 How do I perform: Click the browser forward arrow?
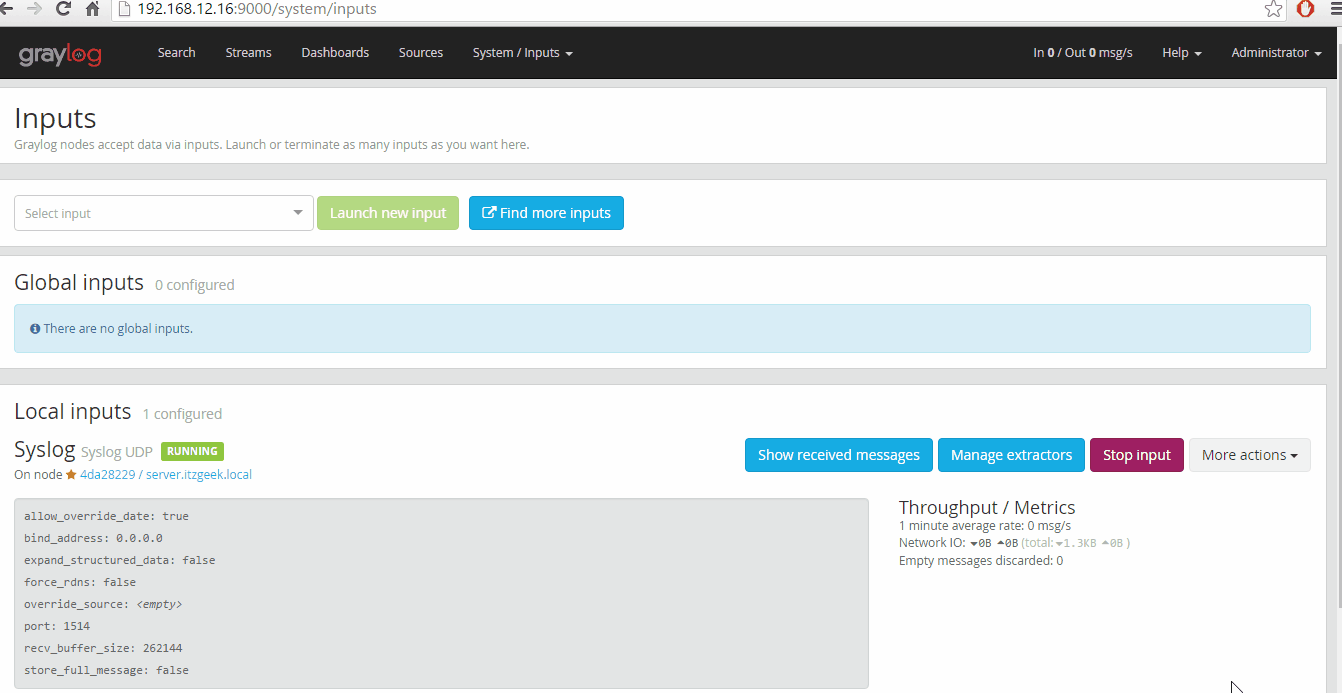(x=33, y=9)
